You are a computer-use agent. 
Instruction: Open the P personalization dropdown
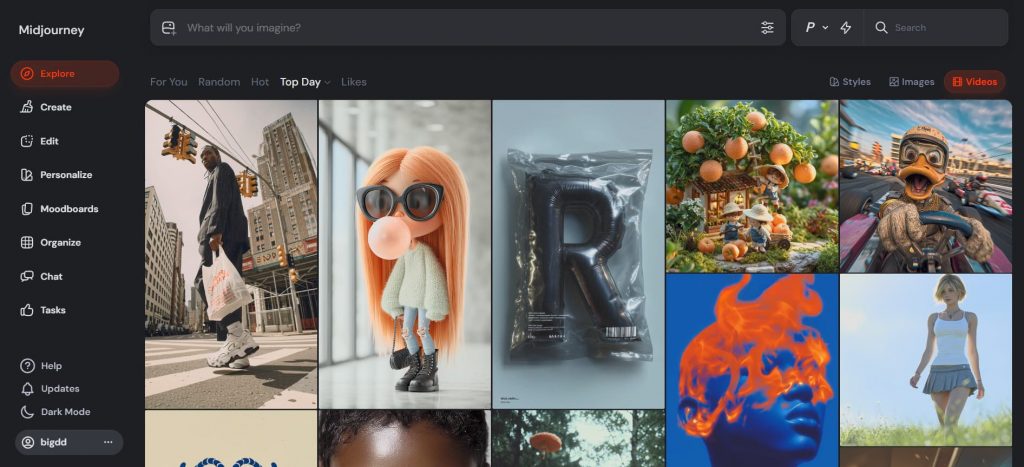816,27
